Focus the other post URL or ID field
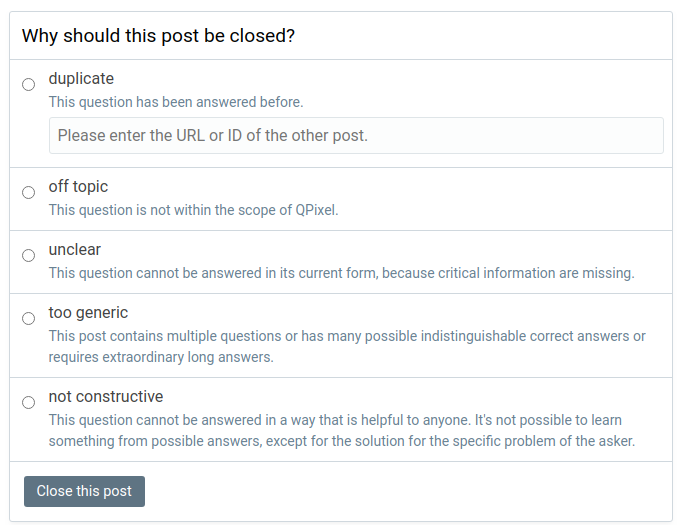This screenshot has width=682, height=525. [x=356, y=135]
